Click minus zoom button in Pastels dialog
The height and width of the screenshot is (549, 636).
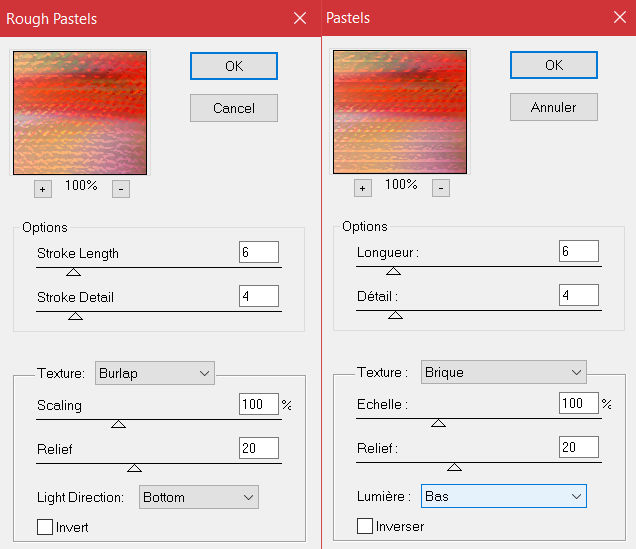point(441,188)
